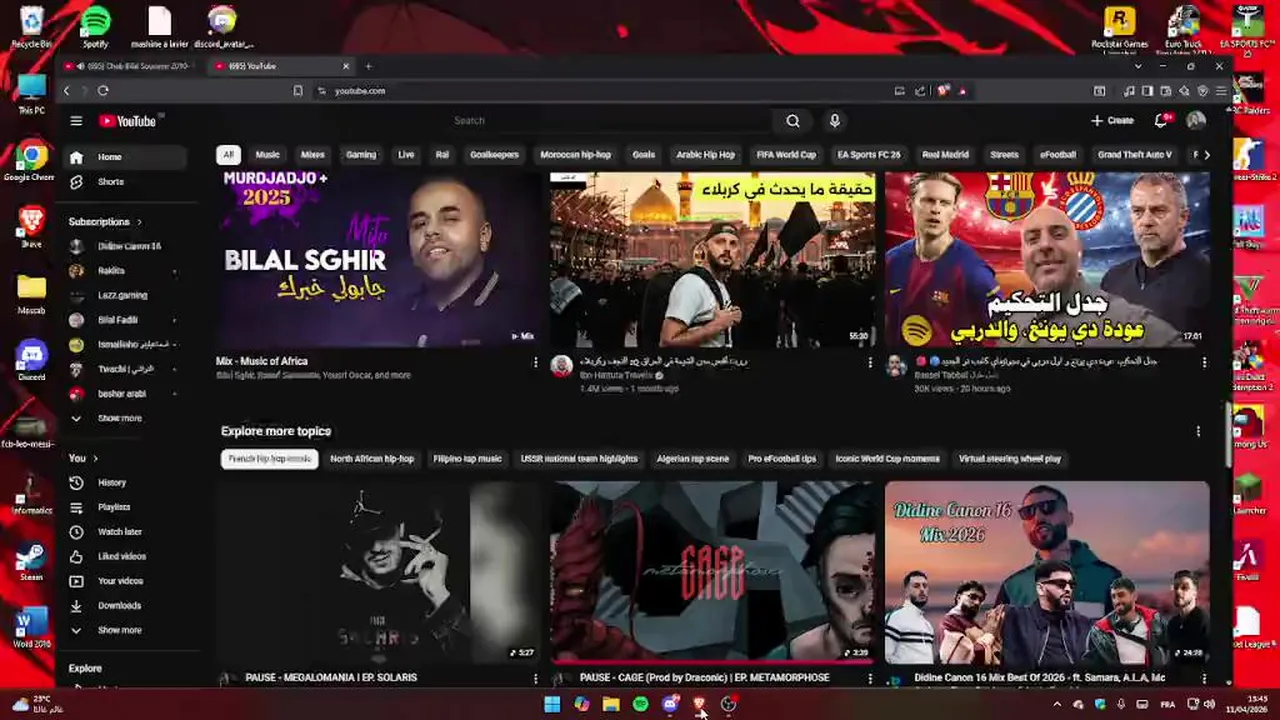
Task: Select the Moroccan hip-hop filter chip
Action: pyautogui.click(x=575, y=155)
